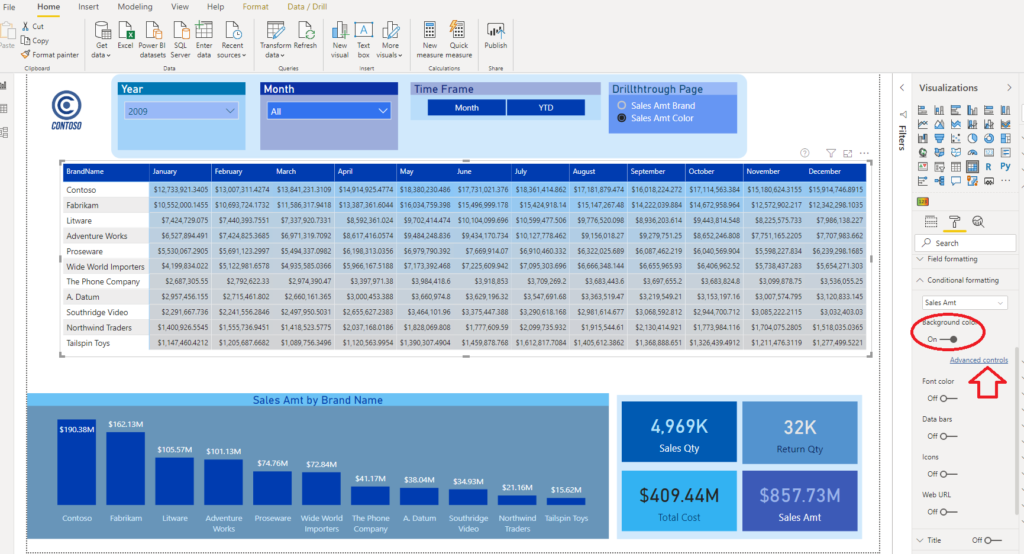Click the Excel data source icon

tap(125, 35)
